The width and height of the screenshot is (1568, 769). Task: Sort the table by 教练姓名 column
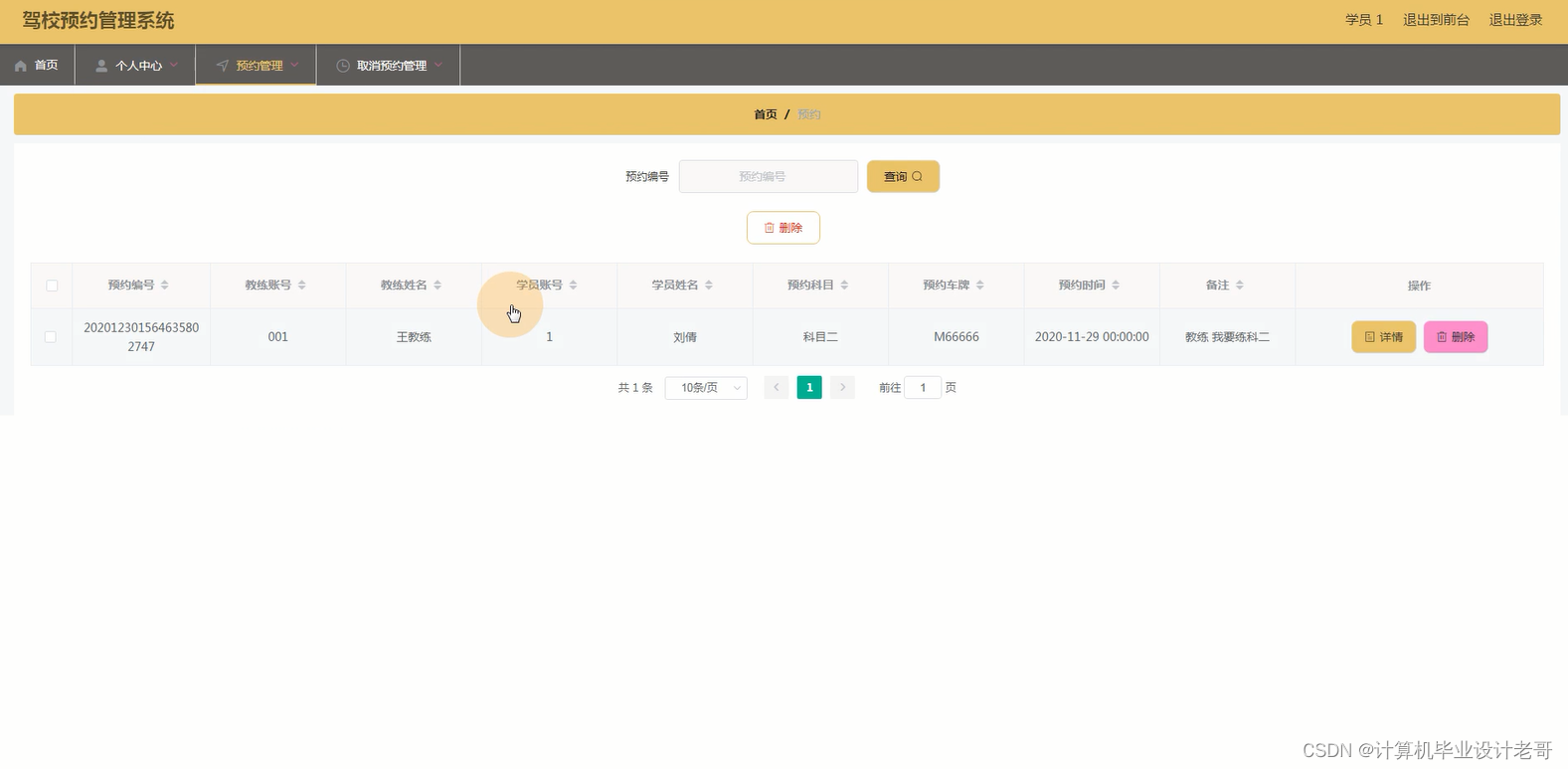tap(436, 286)
